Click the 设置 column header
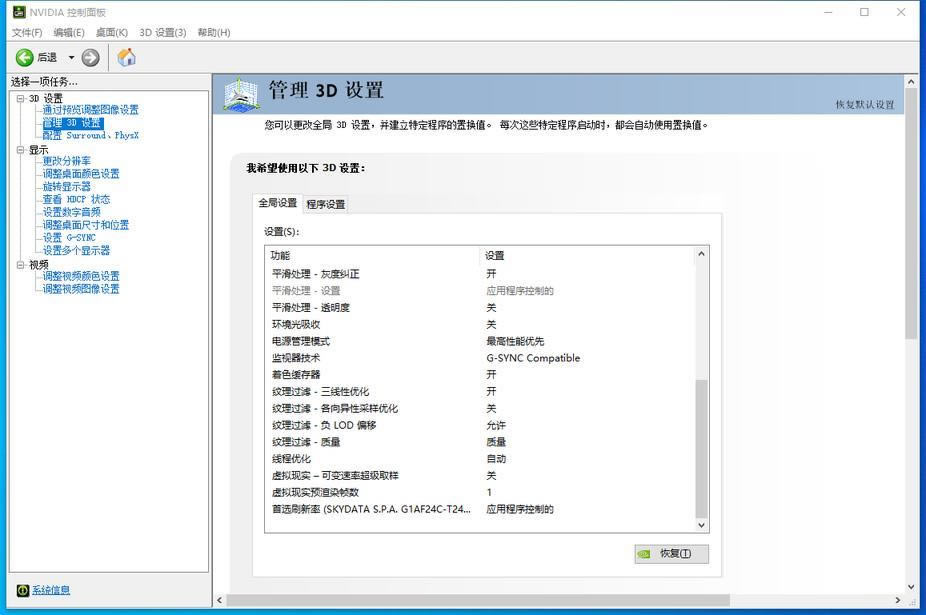This screenshot has height=615, width=926. pos(587,256)
